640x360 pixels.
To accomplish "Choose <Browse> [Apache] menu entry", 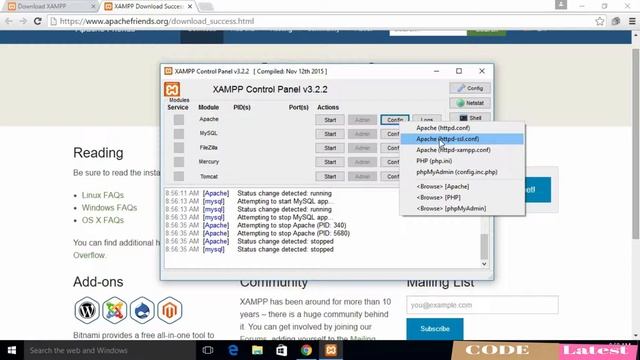I will tap(462, 186).
